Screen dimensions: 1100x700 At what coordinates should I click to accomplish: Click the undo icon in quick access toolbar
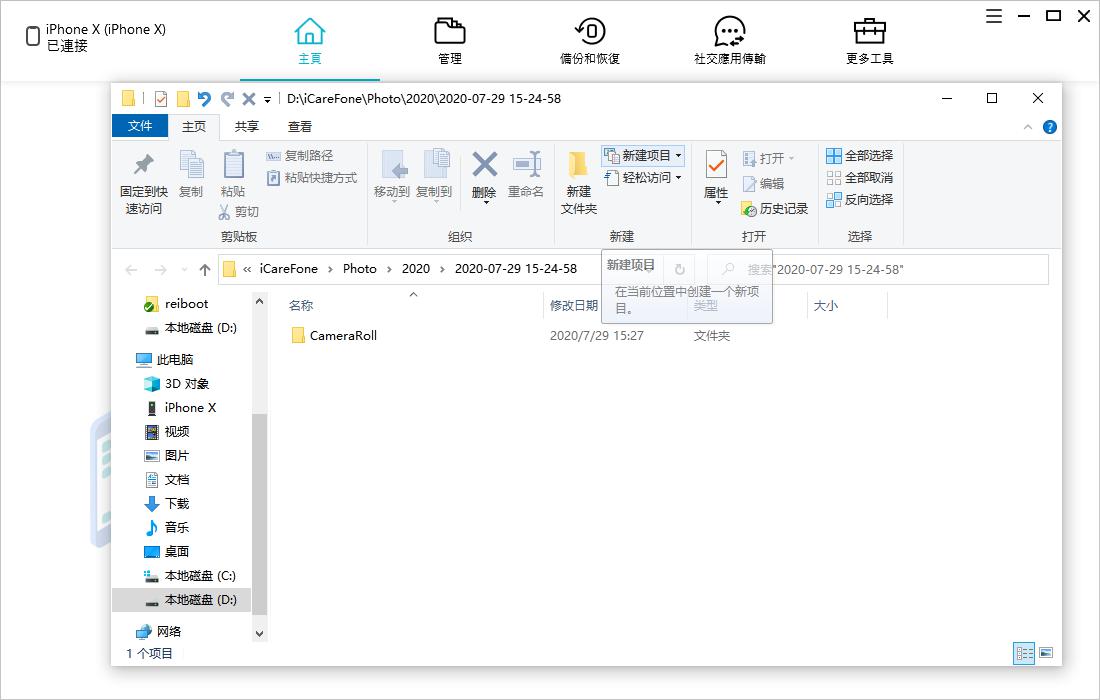click(x=204, y=99)
